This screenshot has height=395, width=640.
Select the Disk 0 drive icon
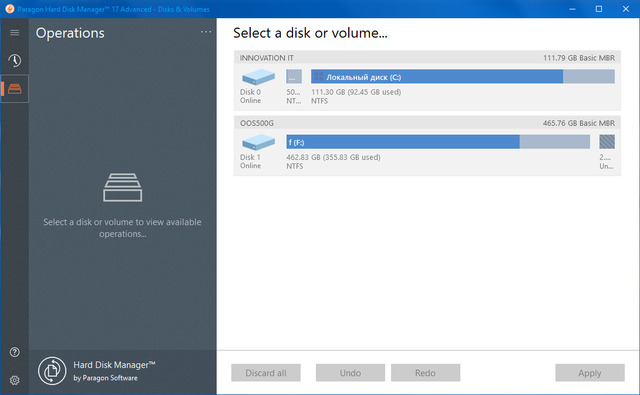[258, 77]
